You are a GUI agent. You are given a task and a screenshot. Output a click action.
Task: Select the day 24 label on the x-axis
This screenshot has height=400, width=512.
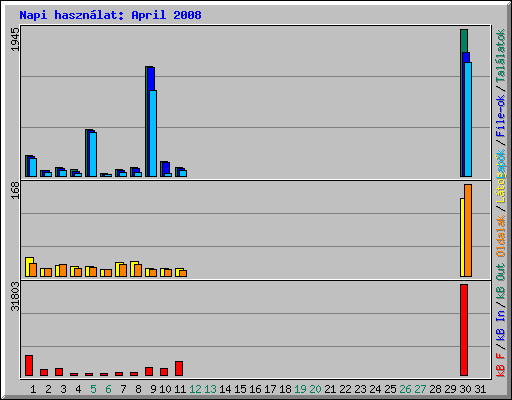click(x=375, y=389)
